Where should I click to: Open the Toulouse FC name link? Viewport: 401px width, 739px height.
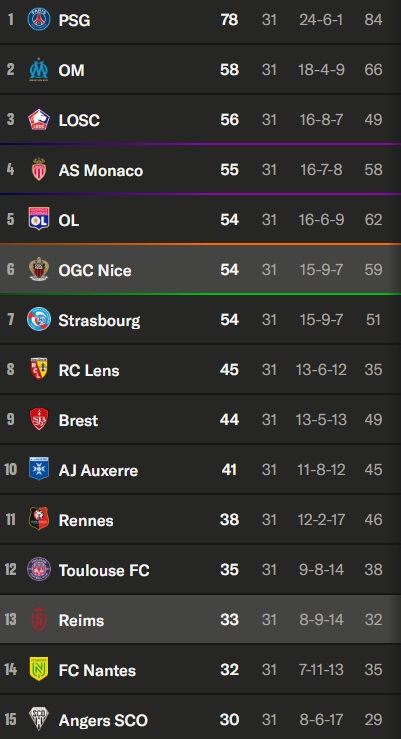point(104,570)
